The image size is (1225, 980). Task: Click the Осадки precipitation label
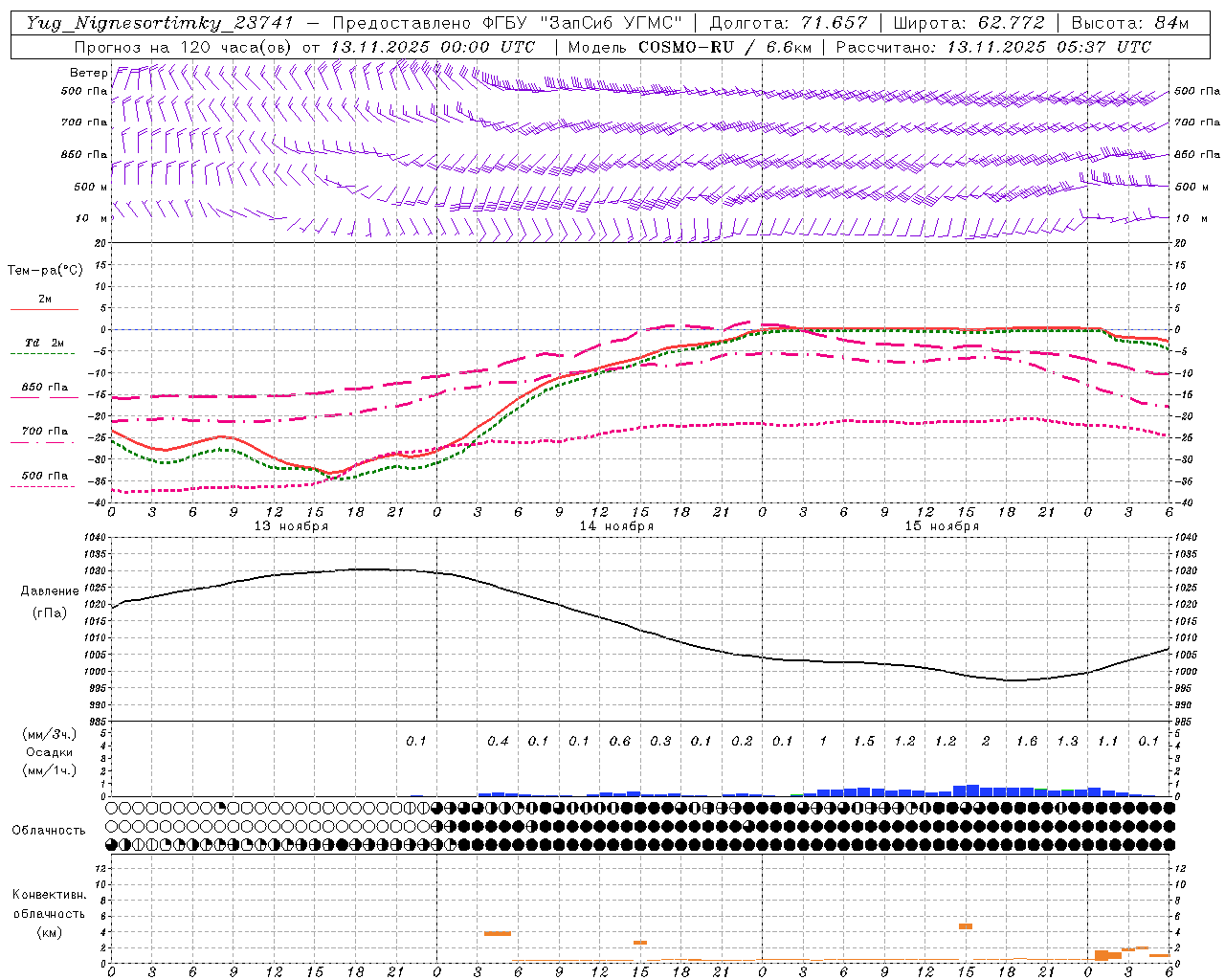[50, 752]
